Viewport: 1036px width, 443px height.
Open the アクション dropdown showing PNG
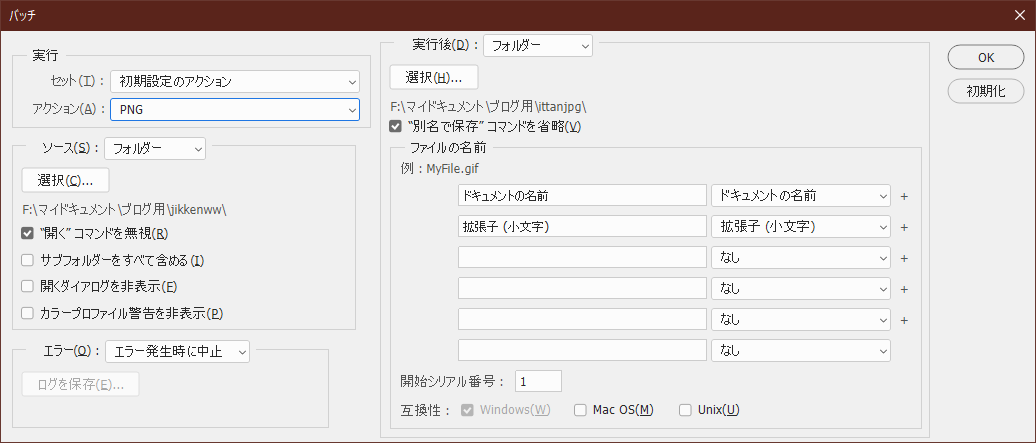tap(235, 110)
